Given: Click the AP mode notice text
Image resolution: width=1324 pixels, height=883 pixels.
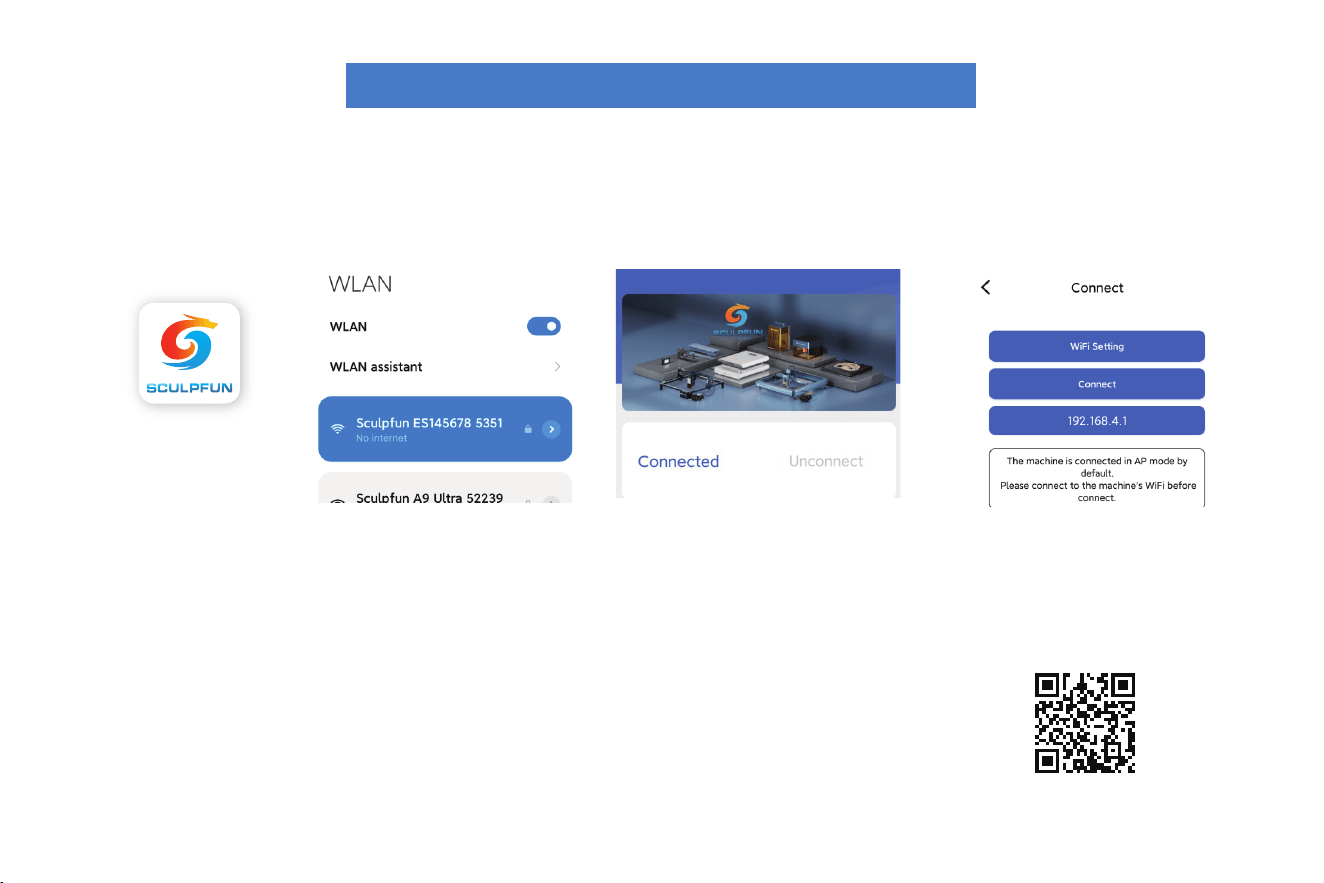Looking at the screenshot, I should 1096,479.
